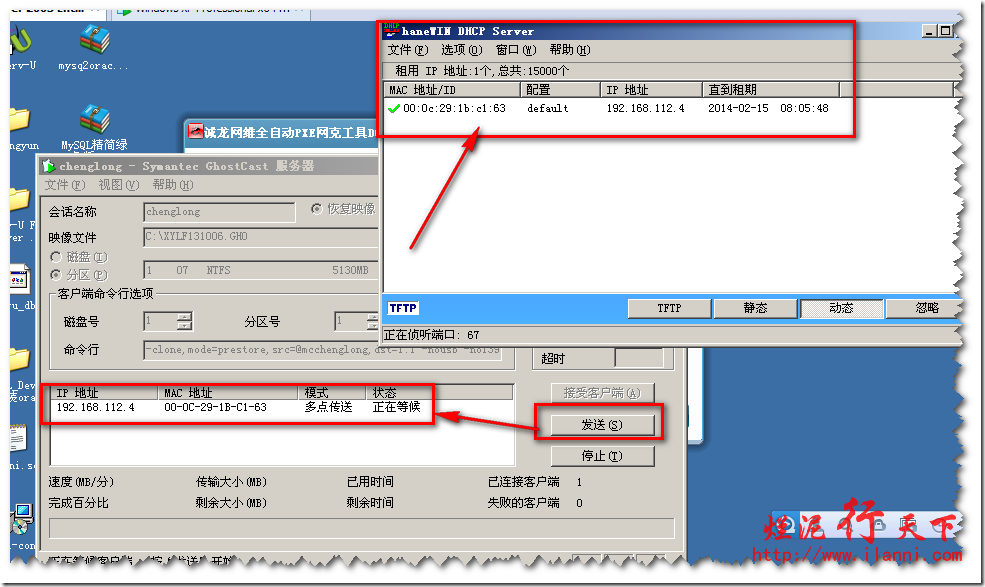The width and height of the screenshot is (985, 587).
Task: Click the DHCP list IP 地址 column header
Action: (651, 90)
